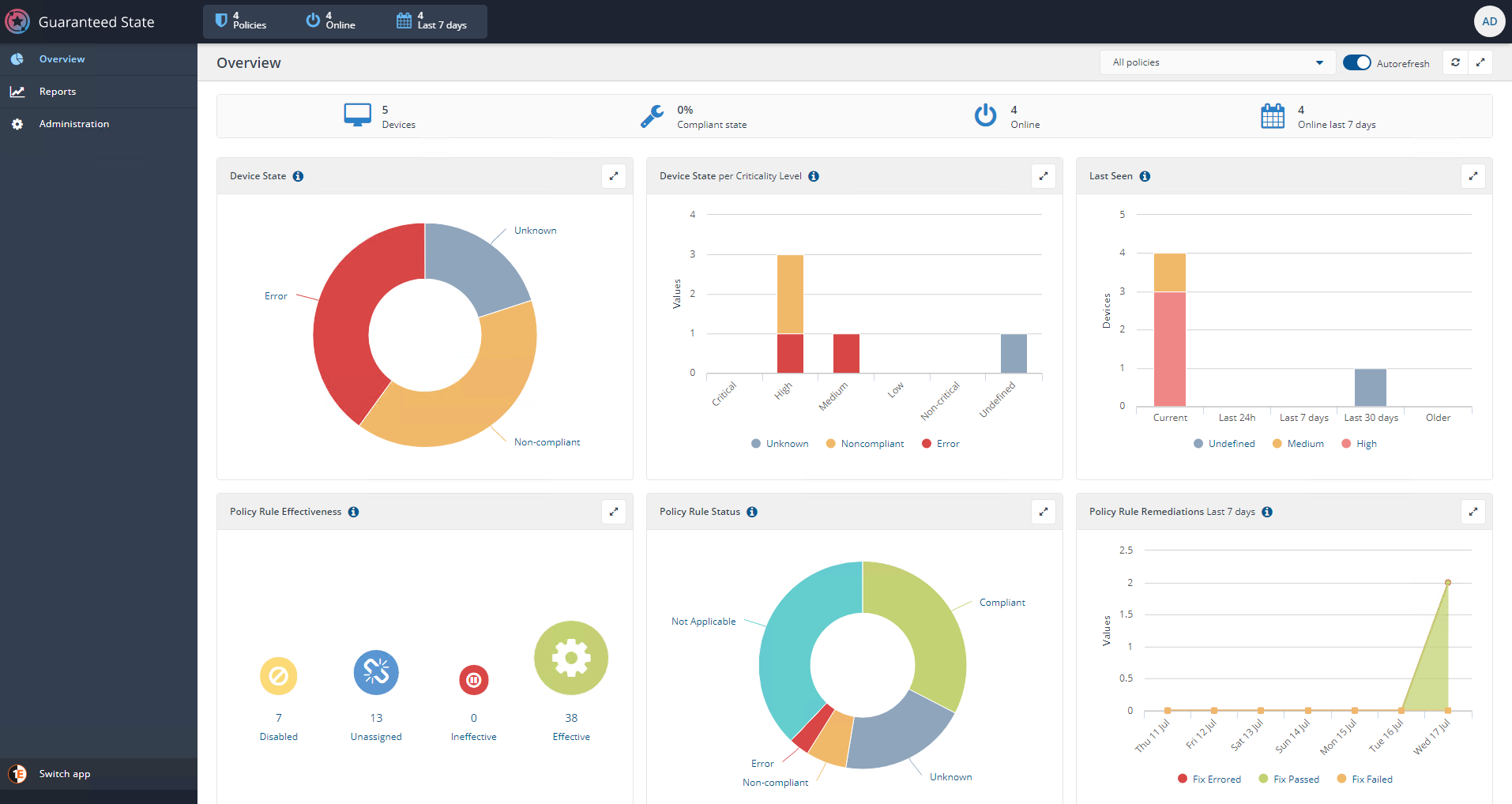Click the 38 Effective count link
The width and height of the screenshot is (1512, 804).
pos(571,718)
